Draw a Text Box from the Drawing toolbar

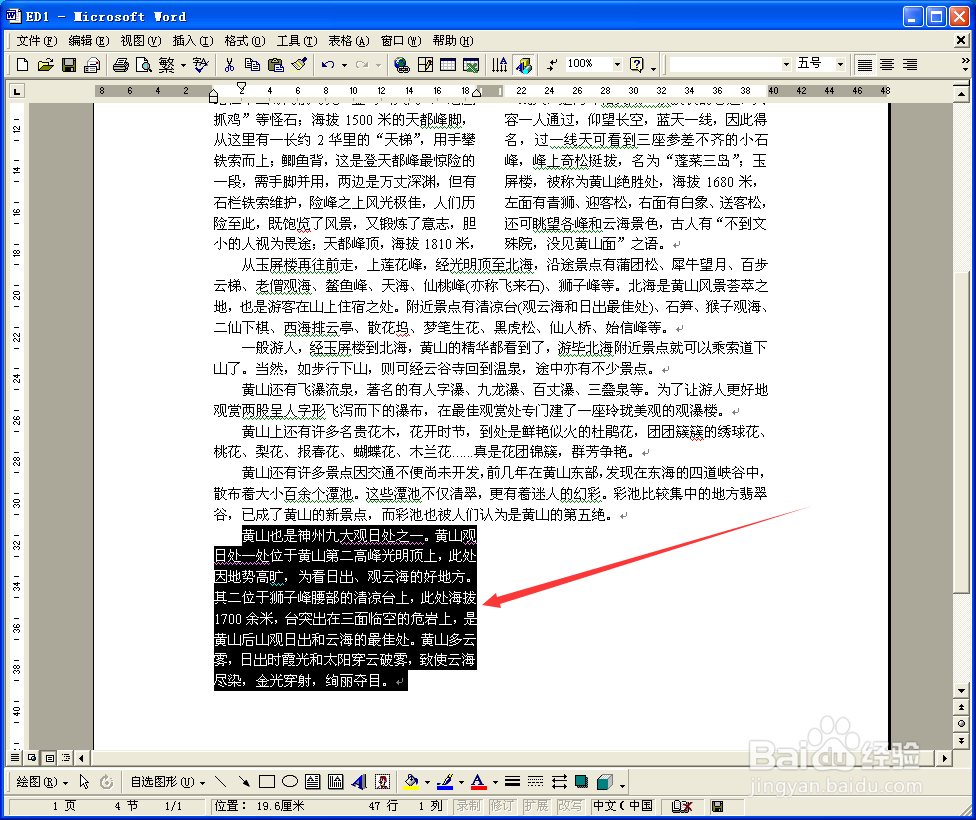tap(310, 781)
